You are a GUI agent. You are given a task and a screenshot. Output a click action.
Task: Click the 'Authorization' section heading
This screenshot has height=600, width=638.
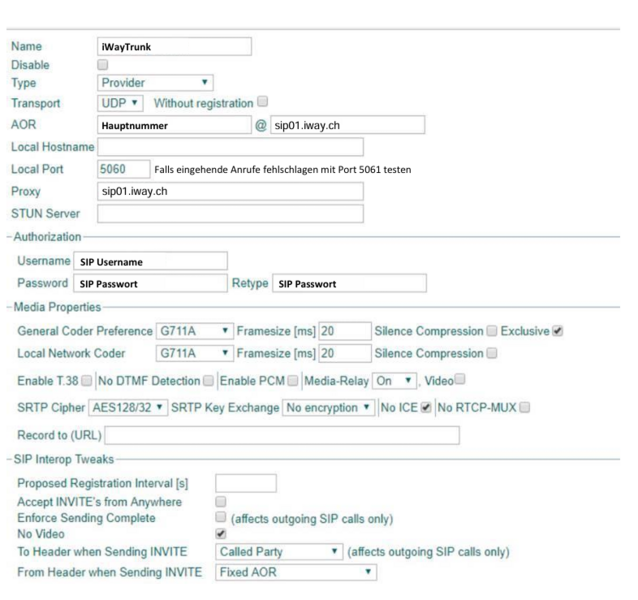pos(47,237)
